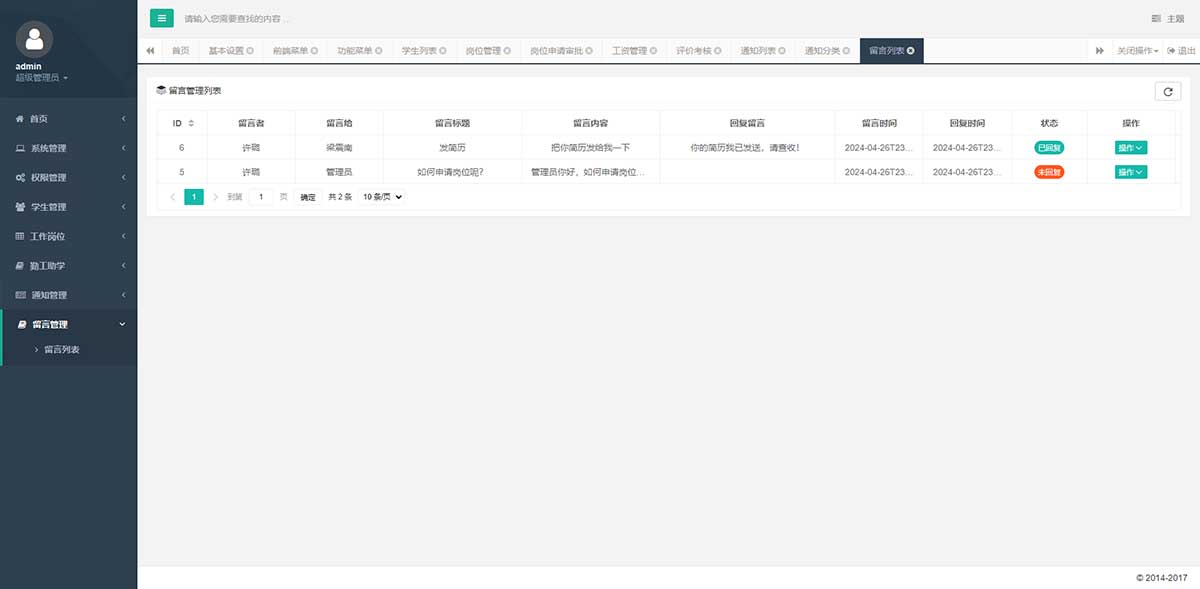Select 留言列表 in the sidebar submenu
This screenshot has height=589, width=1200.
click(x=62, y=350)
